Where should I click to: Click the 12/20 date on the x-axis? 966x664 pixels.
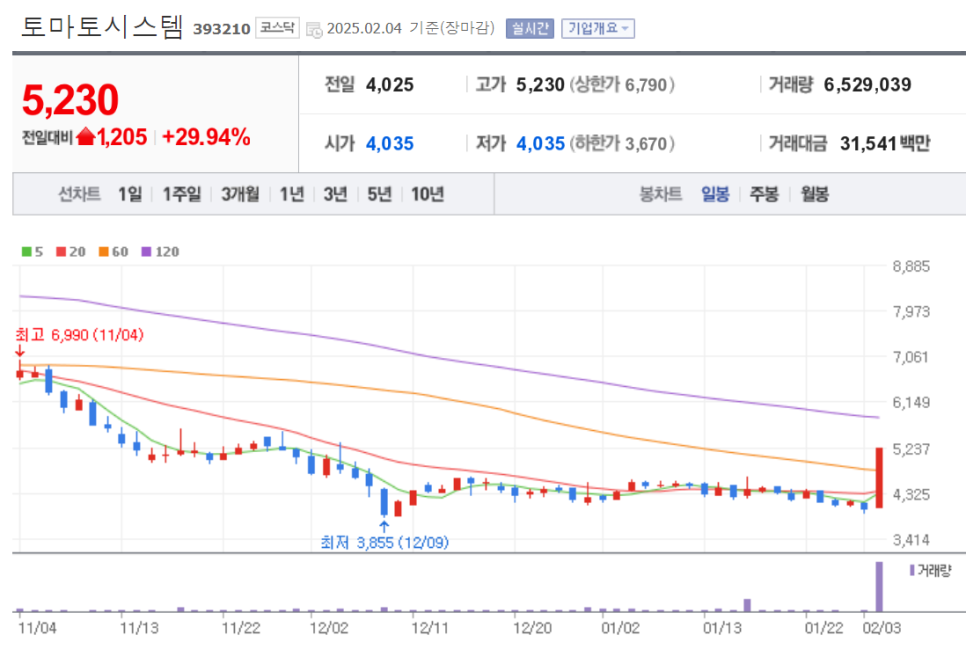532,628
